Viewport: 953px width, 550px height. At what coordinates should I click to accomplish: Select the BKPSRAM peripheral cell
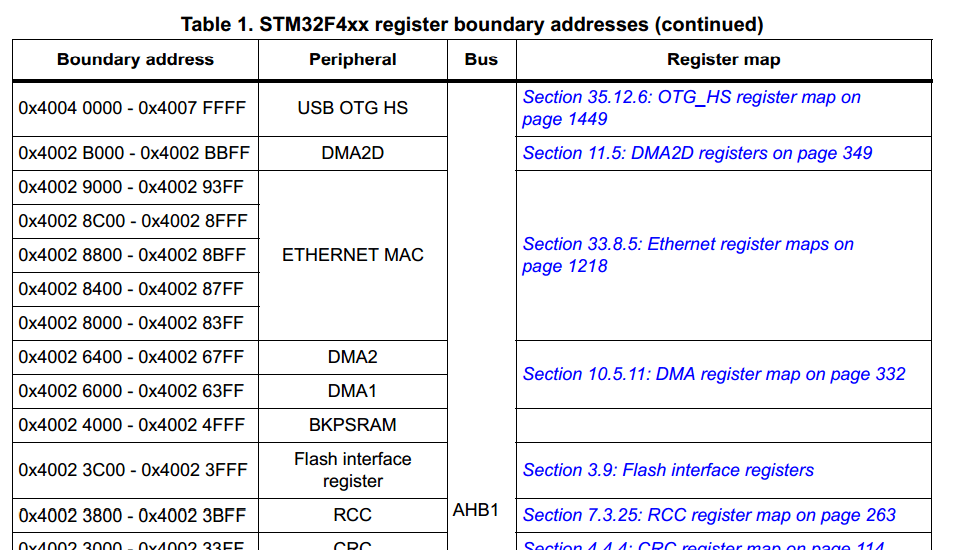click(x=353, y=425)
